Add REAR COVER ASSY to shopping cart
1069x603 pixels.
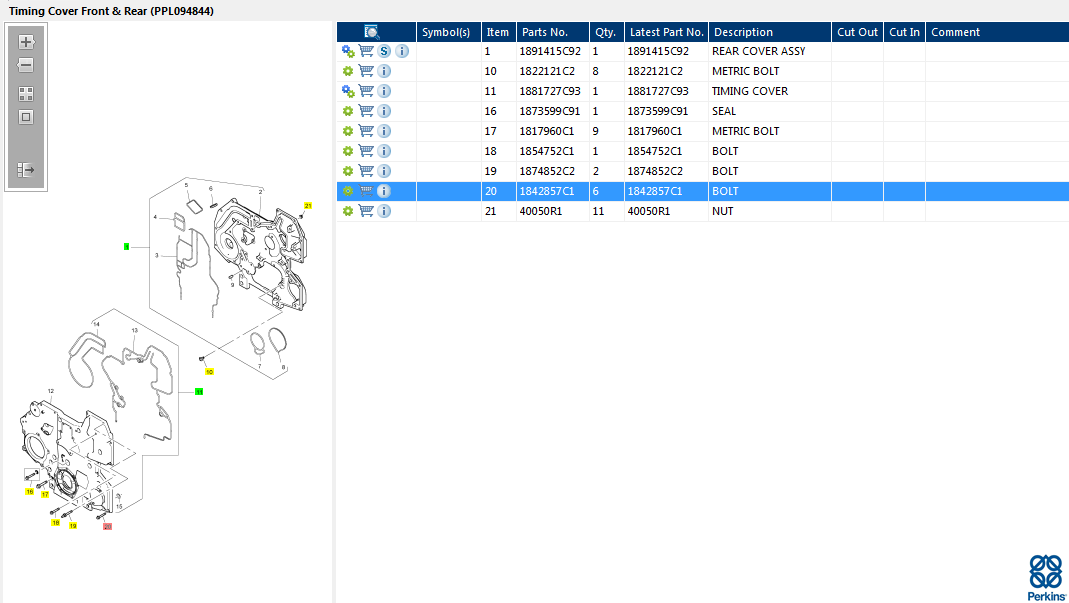tap(366, 51)
